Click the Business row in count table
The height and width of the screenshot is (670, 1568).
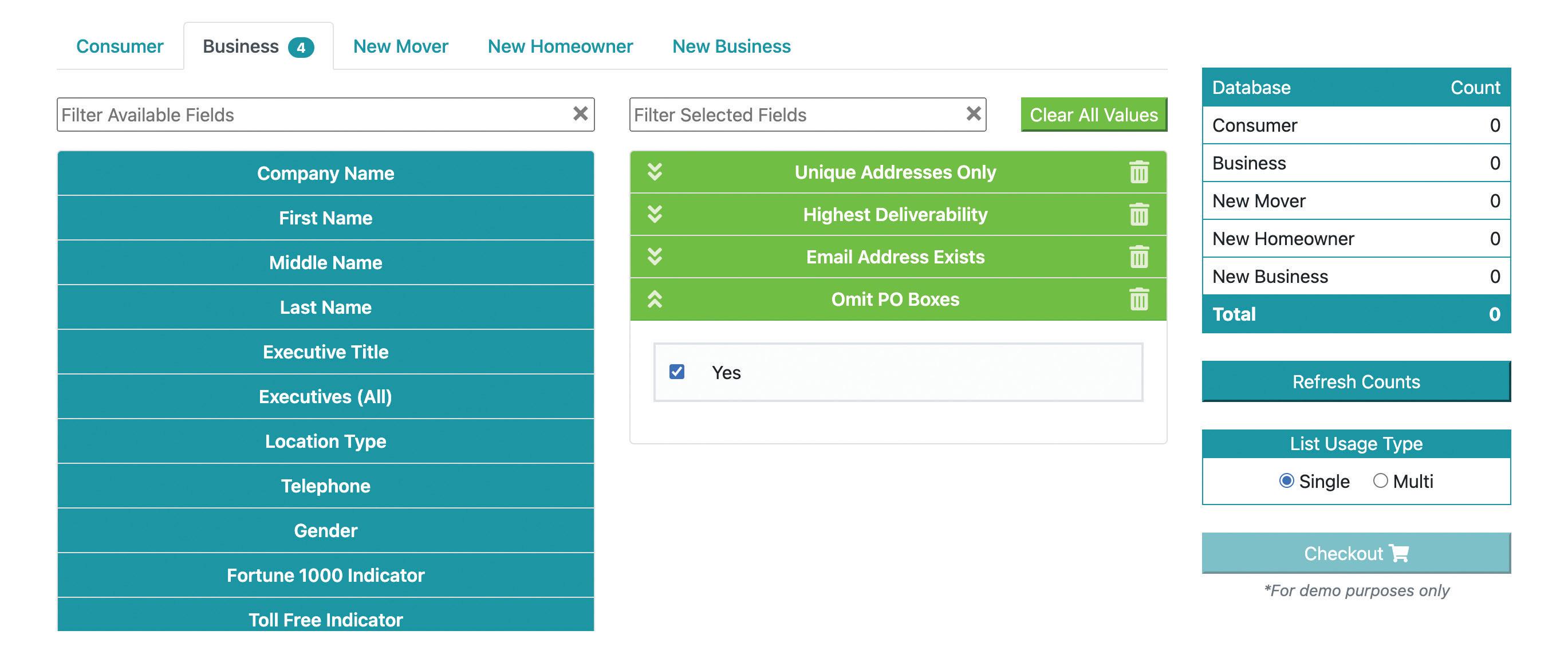click(1356, 163)
